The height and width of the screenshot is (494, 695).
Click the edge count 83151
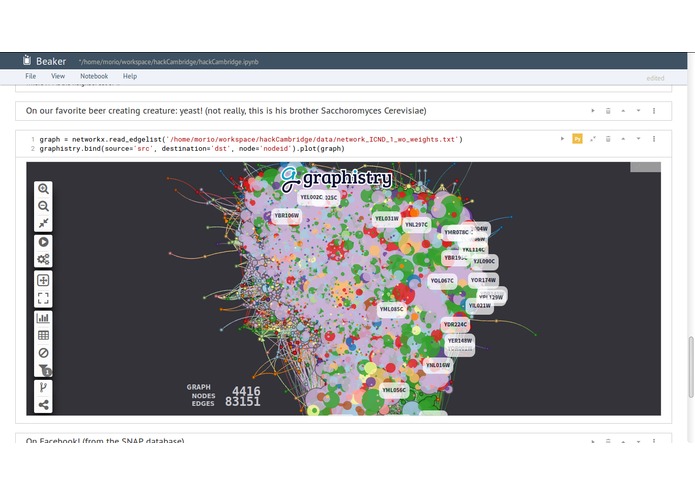(x=242, y=402)
